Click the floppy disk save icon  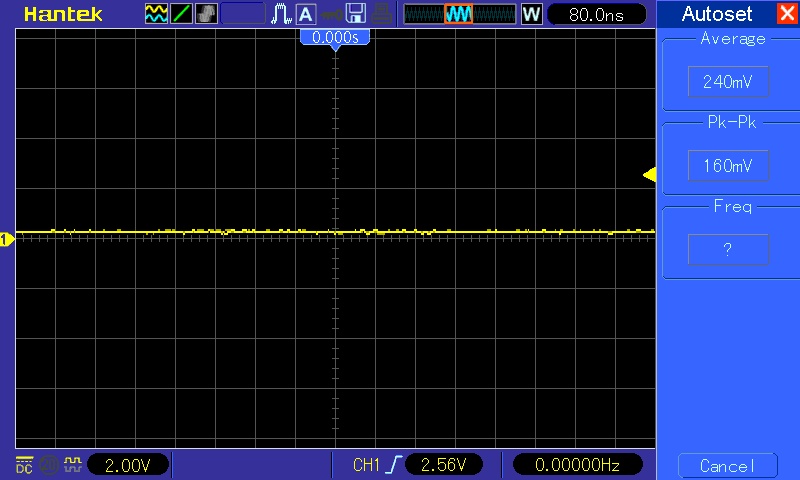pyautogui.click(x=355, y=14)
